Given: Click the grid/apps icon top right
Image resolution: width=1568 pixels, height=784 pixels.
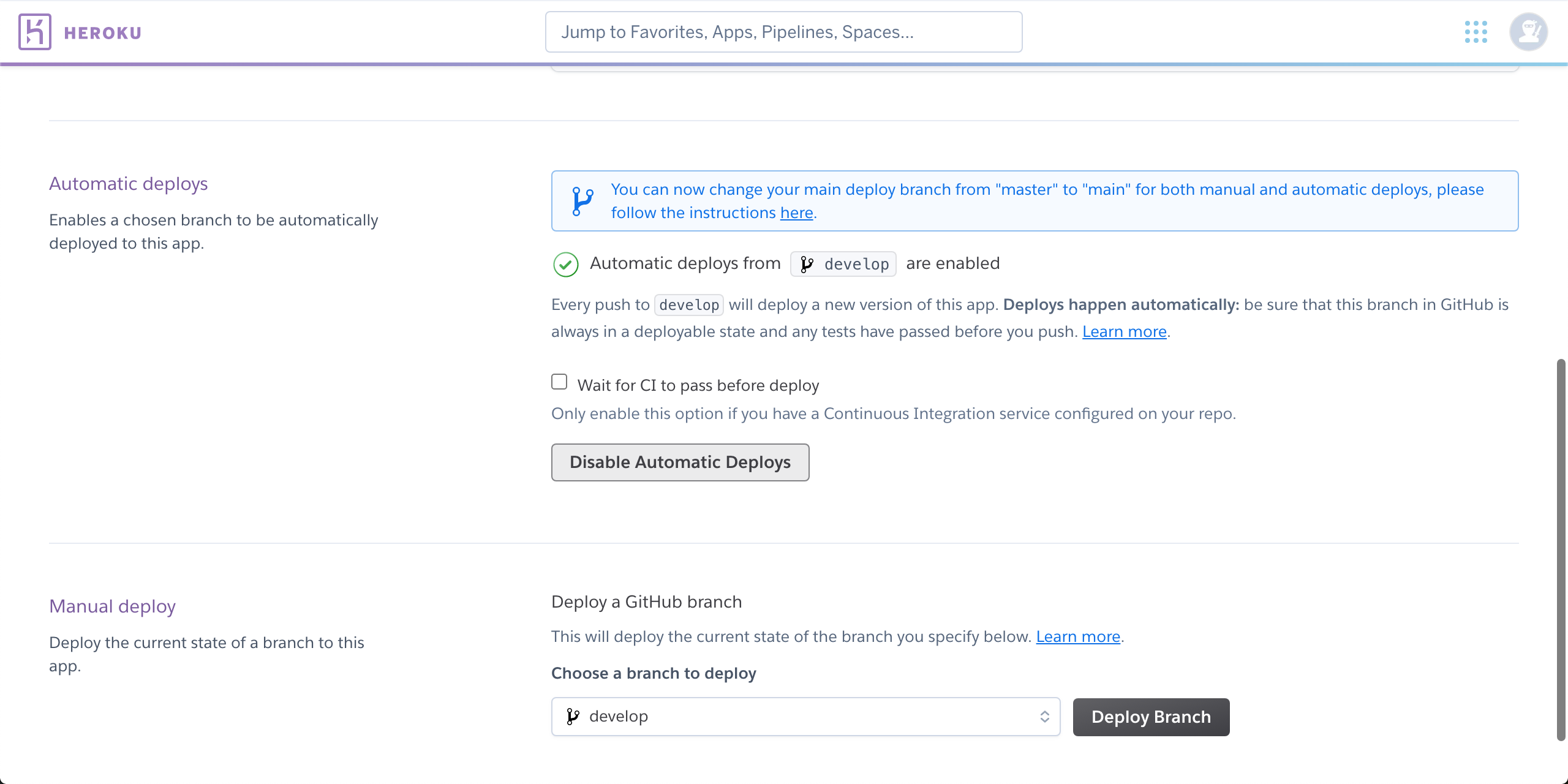Looking at the screenshot, I should [1476, 32].
